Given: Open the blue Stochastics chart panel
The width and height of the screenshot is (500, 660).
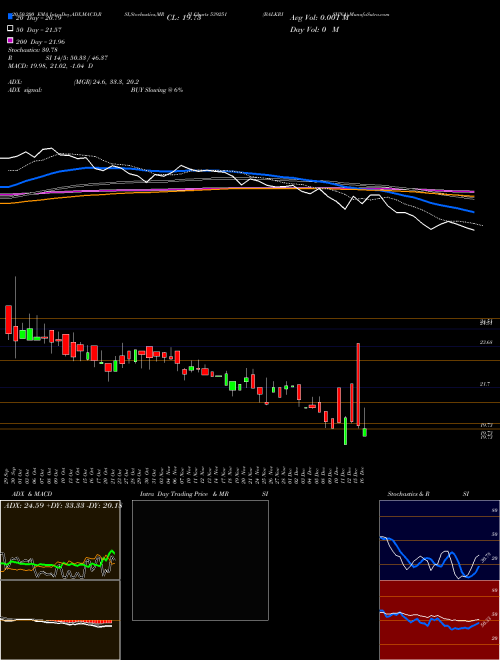Looking at the screenshot, I should (x=439, y=540).
